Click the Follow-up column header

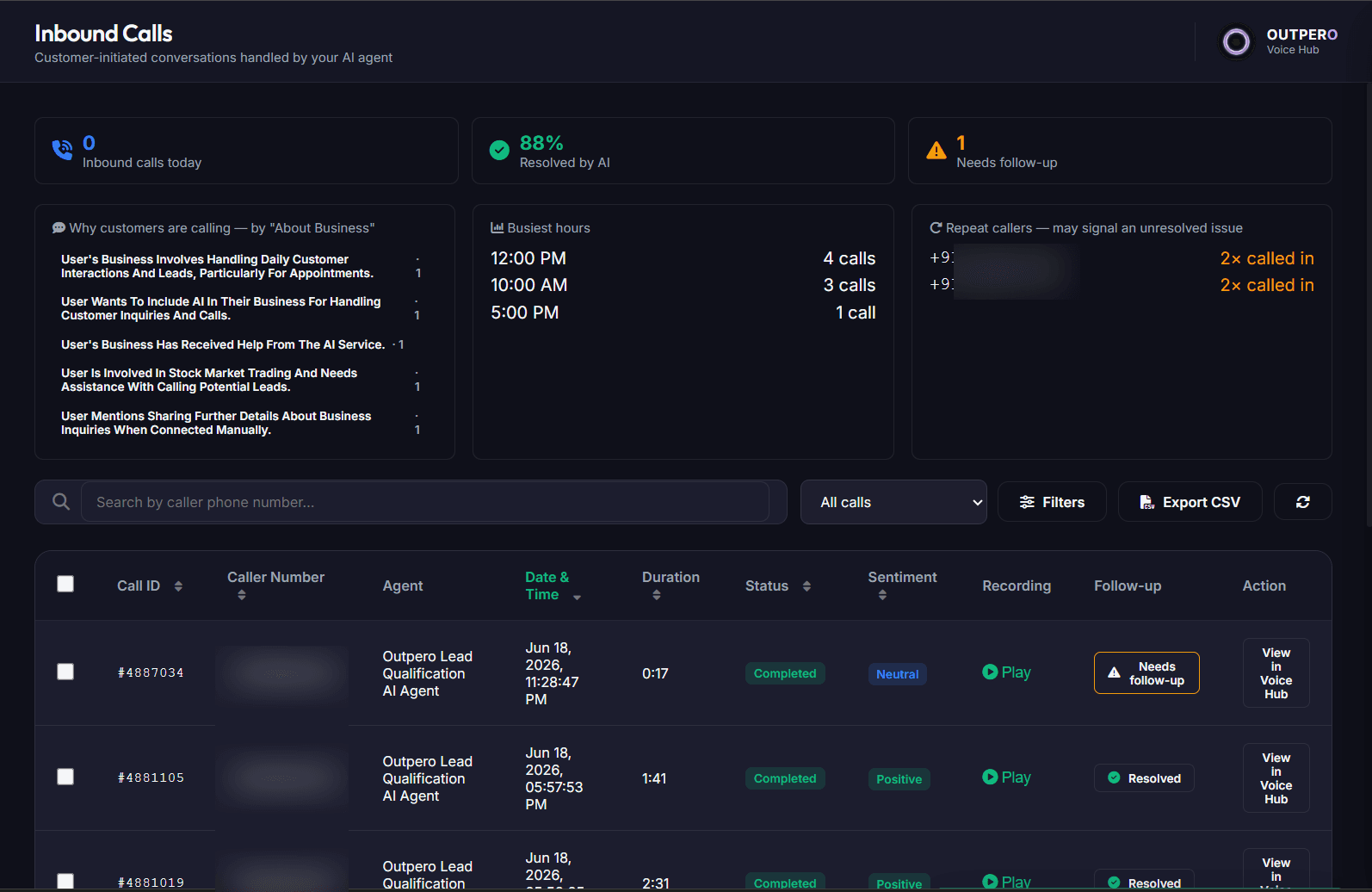click(x=1128, y=585)
